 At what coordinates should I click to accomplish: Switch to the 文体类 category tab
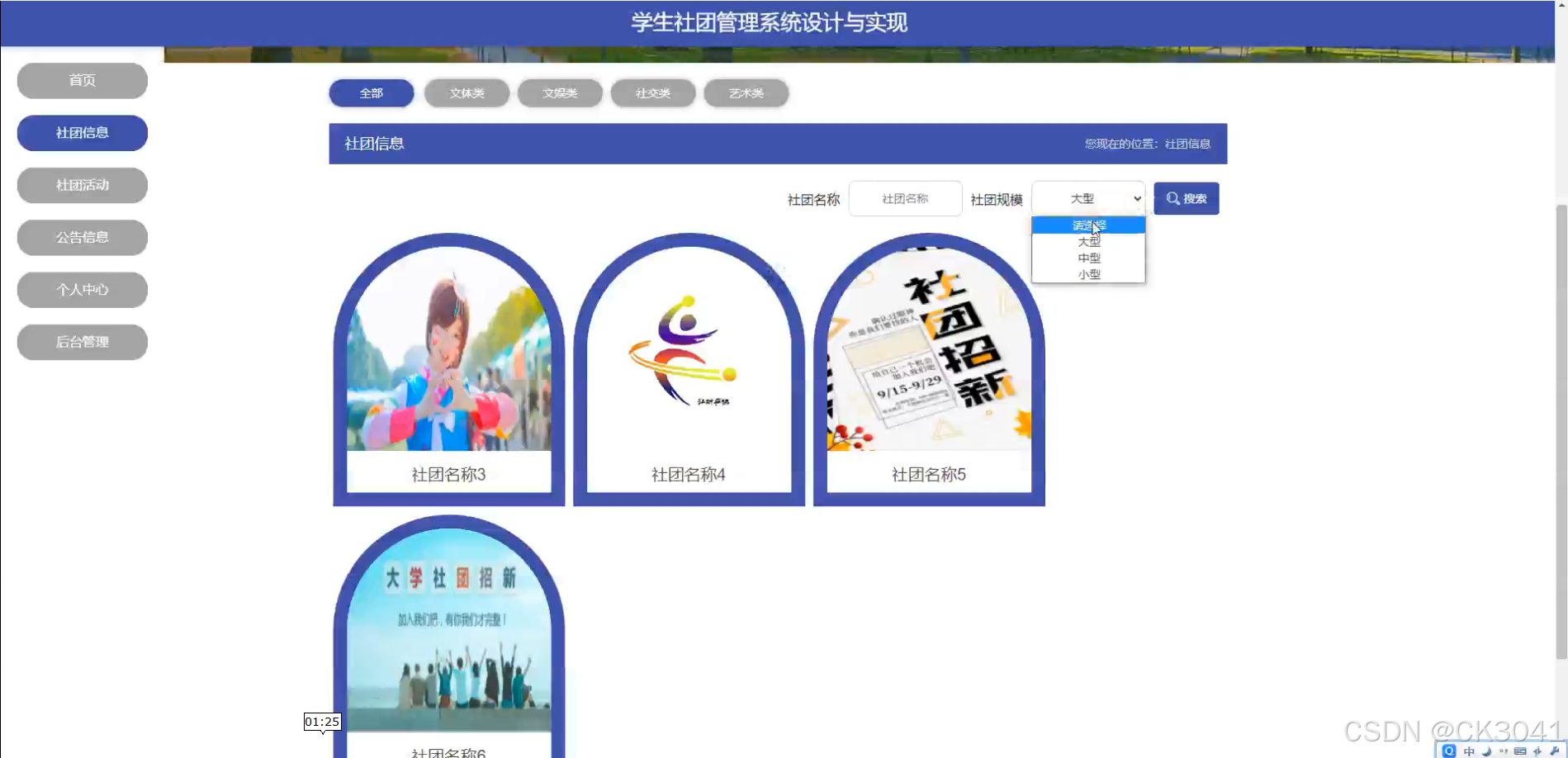pos(466,92)
